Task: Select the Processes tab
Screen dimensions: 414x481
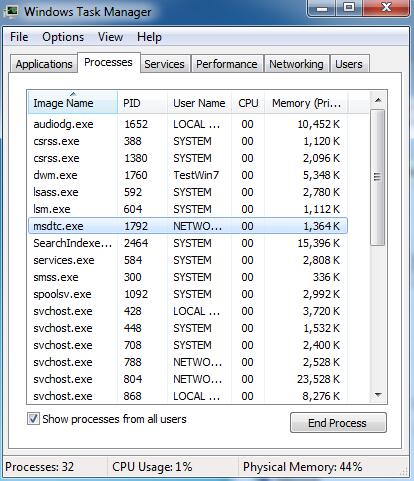Action: pyautogui.click(x=108, y=62)
